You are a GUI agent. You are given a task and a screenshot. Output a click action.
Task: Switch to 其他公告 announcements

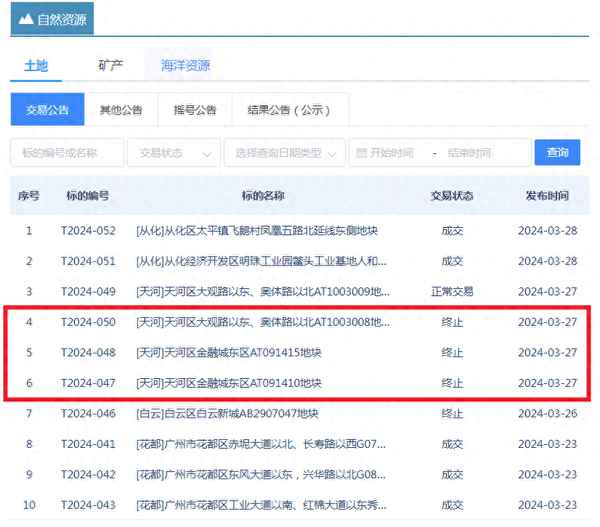coord(120,110)
